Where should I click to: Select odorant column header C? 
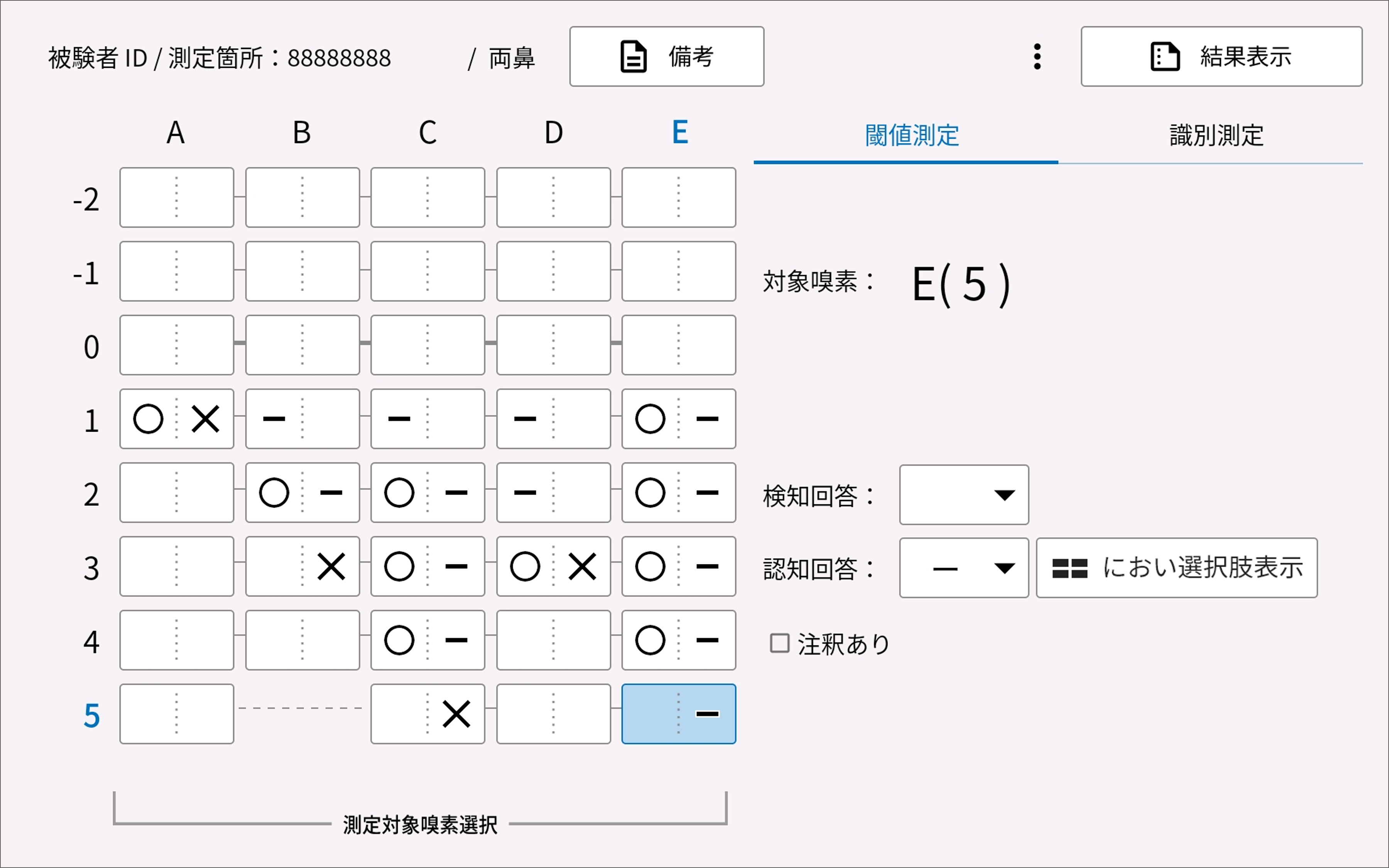coord(428,133)
